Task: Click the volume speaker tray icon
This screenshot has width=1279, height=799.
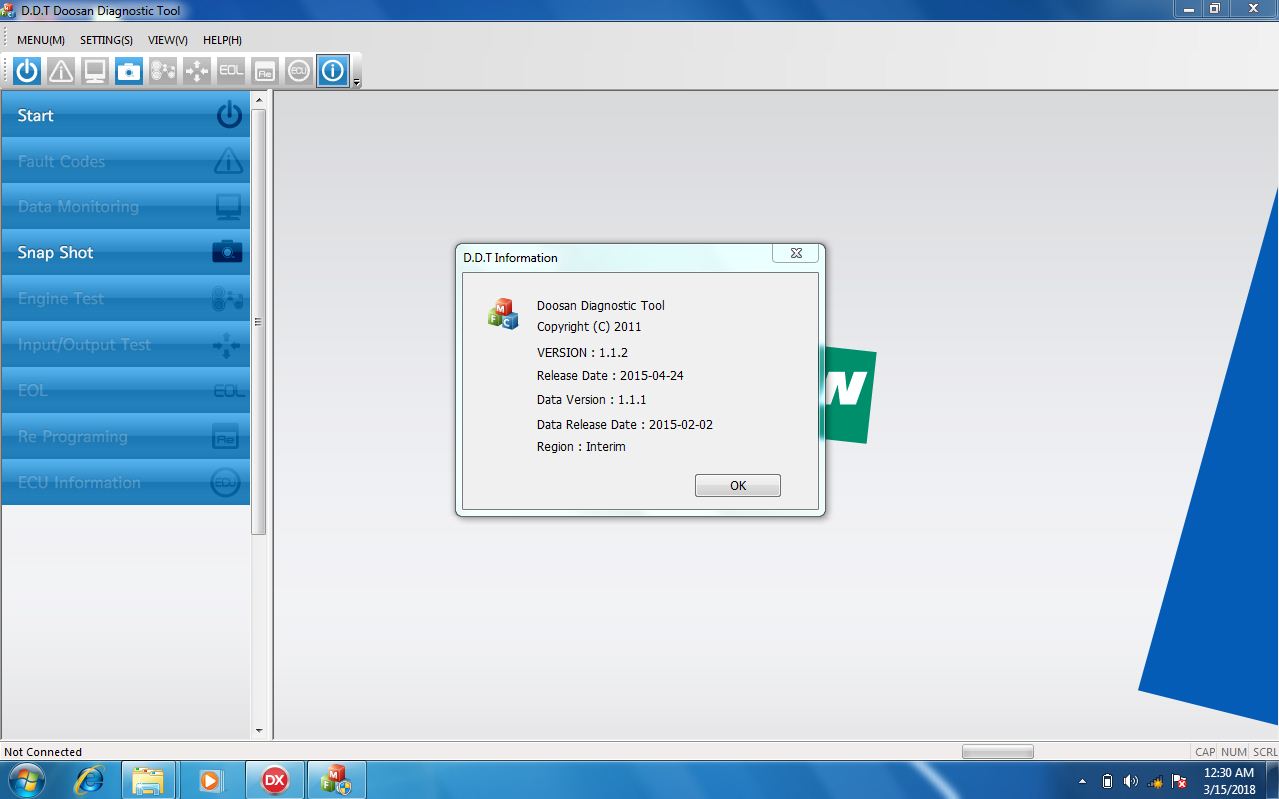Action: tap(1131, 781)
